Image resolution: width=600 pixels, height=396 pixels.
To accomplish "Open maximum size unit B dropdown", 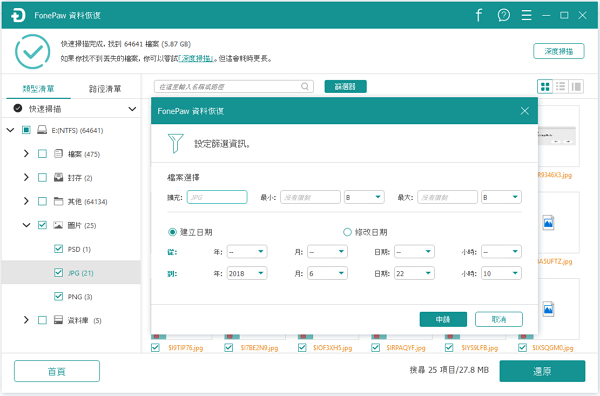I will click(501, 197).
